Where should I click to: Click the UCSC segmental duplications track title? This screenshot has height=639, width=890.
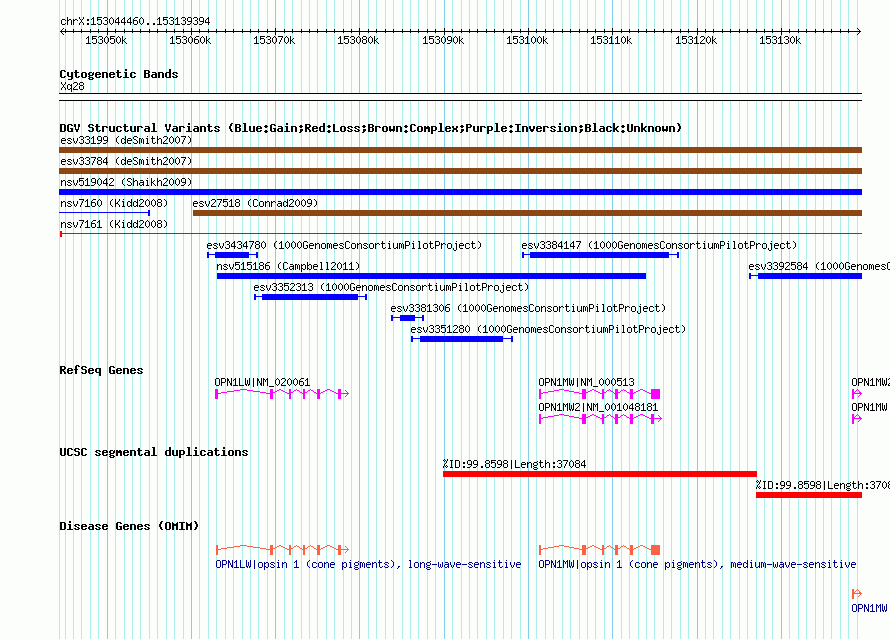(x=154, y=452)
